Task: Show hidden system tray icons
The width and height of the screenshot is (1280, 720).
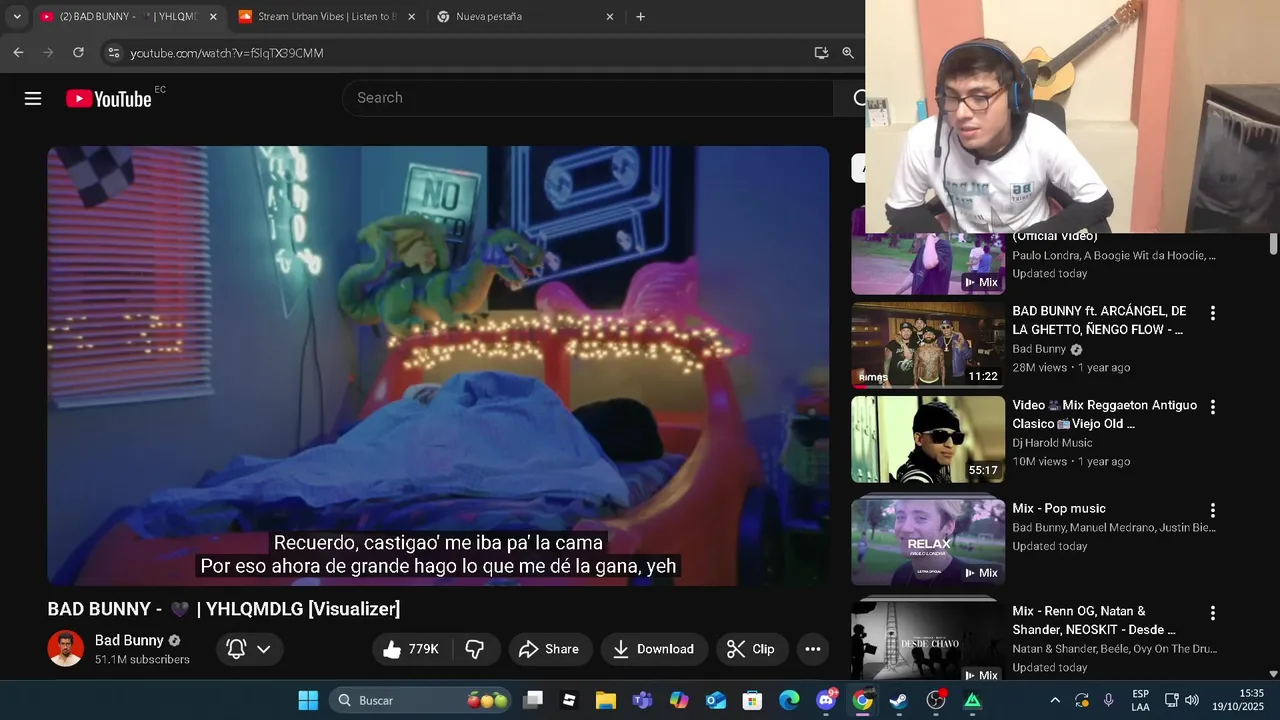Action: click(1054, 700)
